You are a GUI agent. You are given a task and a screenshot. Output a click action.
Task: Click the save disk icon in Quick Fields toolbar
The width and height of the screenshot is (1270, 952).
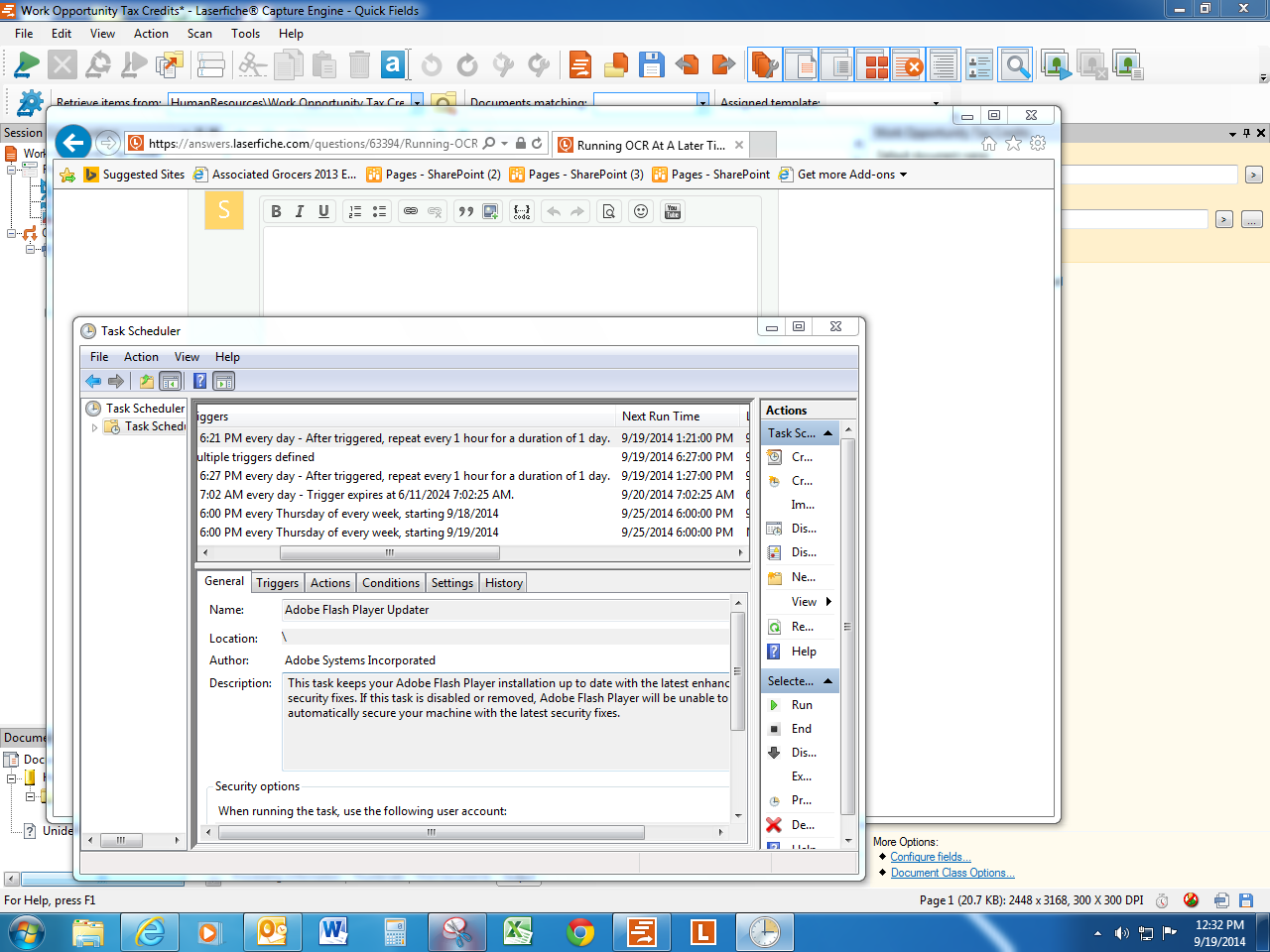tap(651, 65)
